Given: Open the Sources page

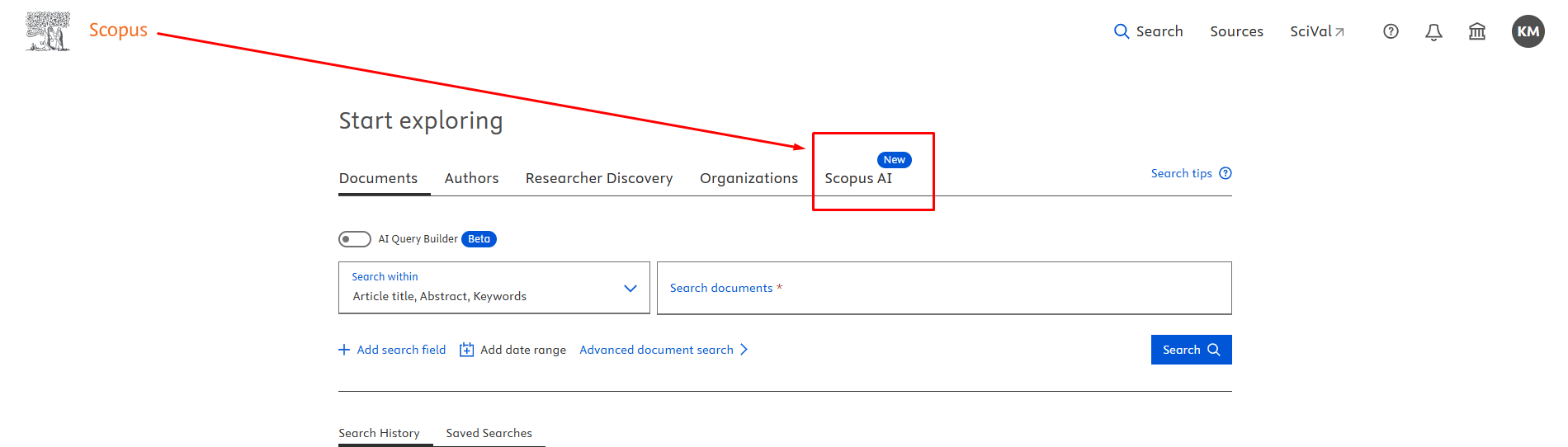Looking at the screenshot, I should coord(1236,31).
